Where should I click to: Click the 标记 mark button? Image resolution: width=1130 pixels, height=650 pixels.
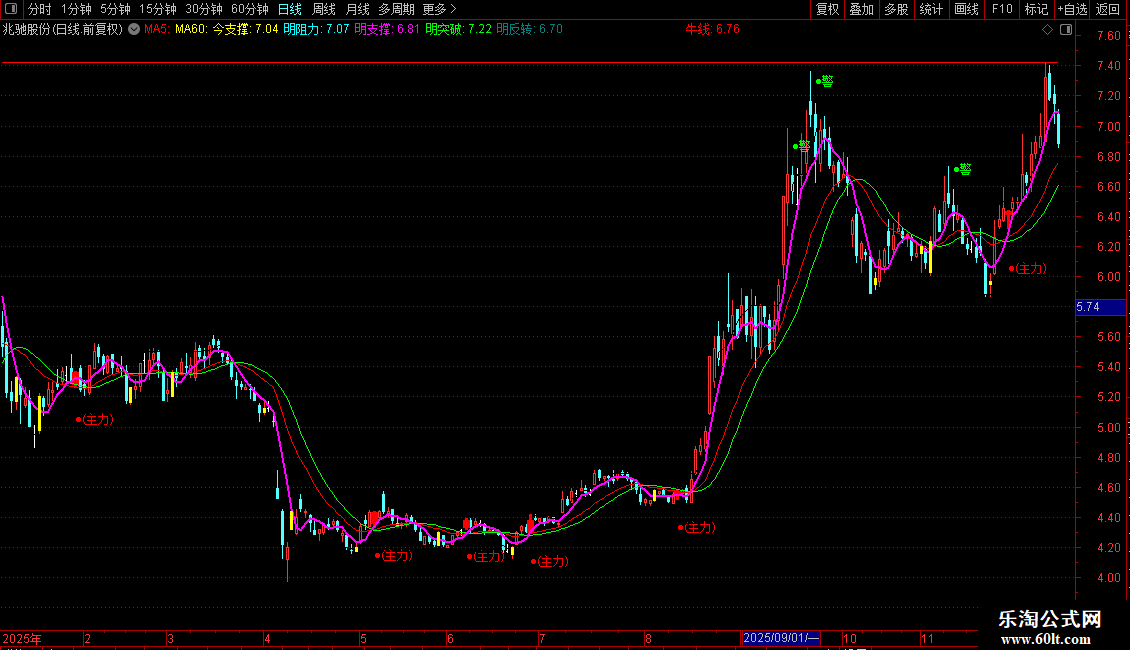(1036, 9)
